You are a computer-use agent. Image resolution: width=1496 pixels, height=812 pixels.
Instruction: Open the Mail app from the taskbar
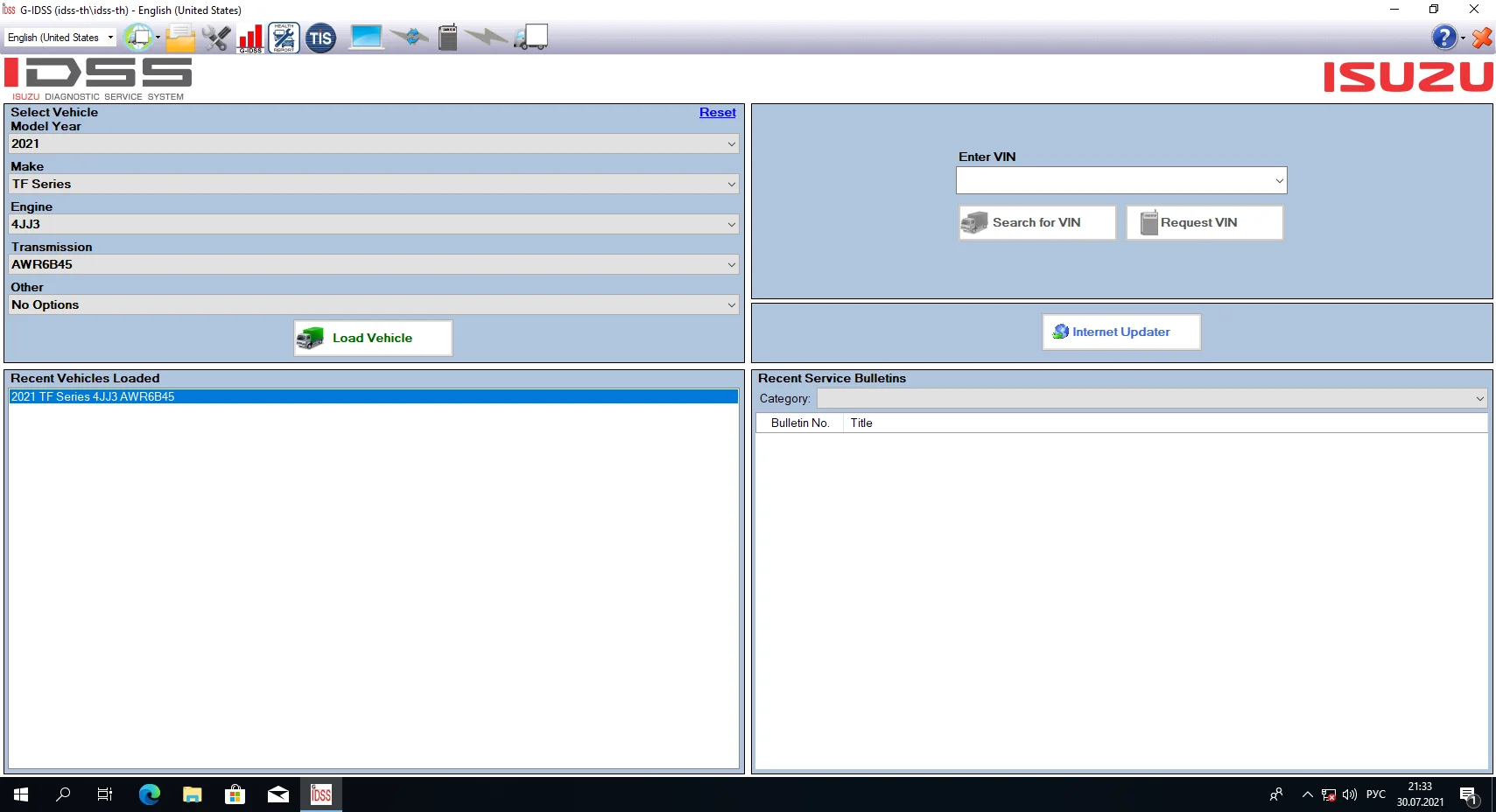(278, 794)
